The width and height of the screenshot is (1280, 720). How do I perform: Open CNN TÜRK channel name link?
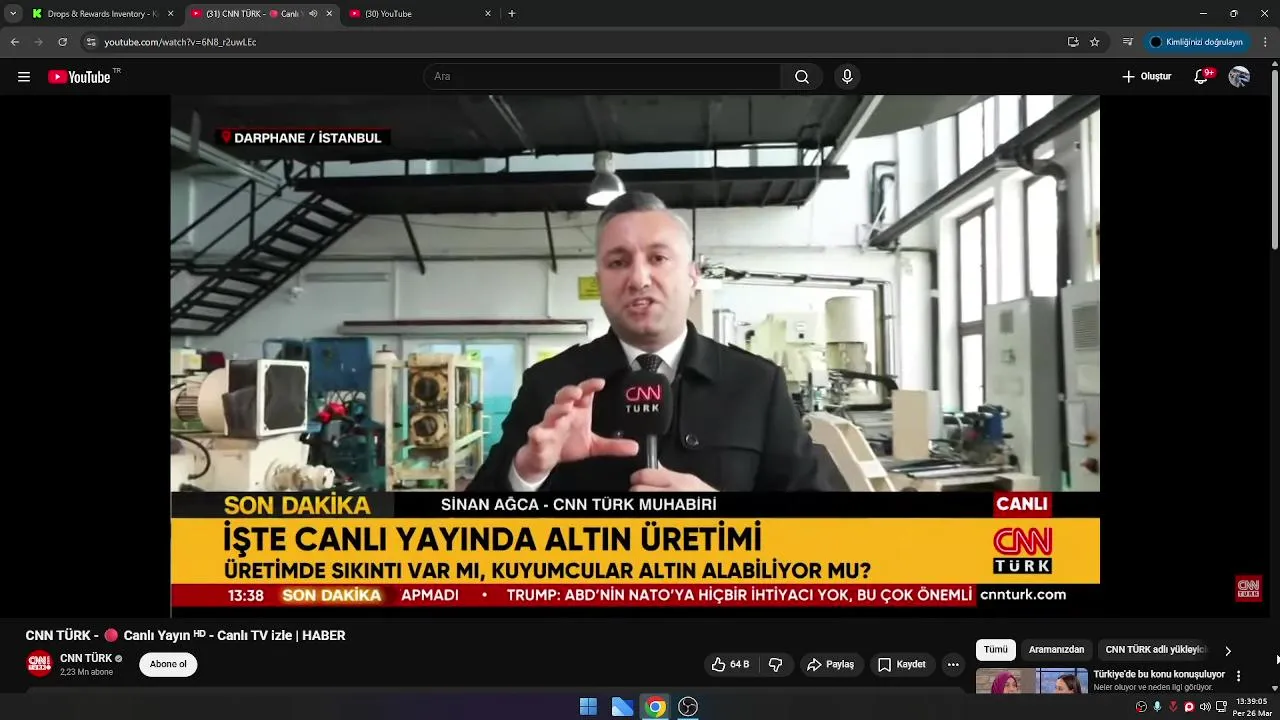tap(86, 658)
